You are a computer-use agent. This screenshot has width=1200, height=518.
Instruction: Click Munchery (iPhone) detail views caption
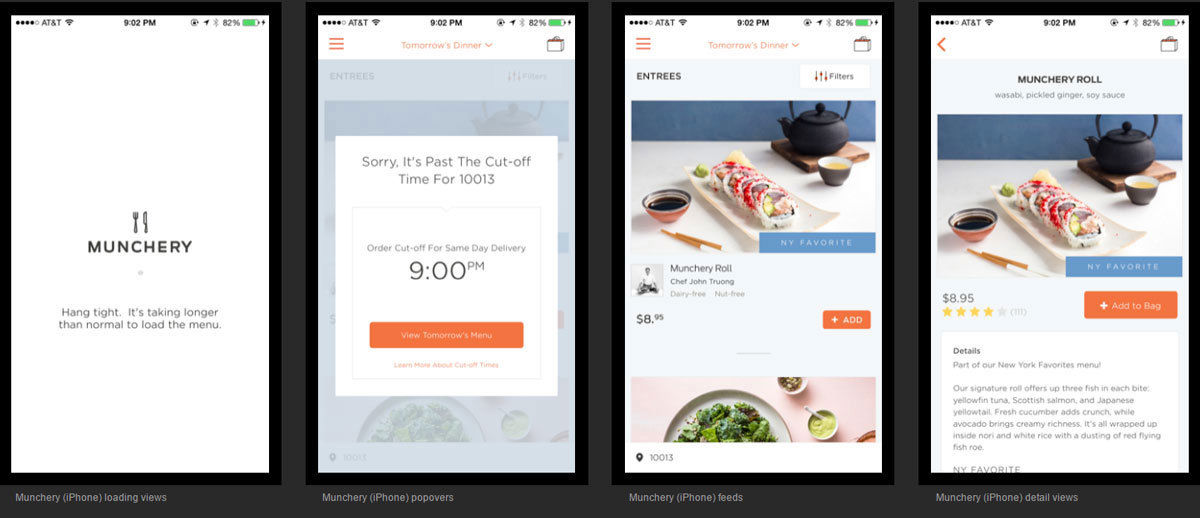(x=1007, y=497)
